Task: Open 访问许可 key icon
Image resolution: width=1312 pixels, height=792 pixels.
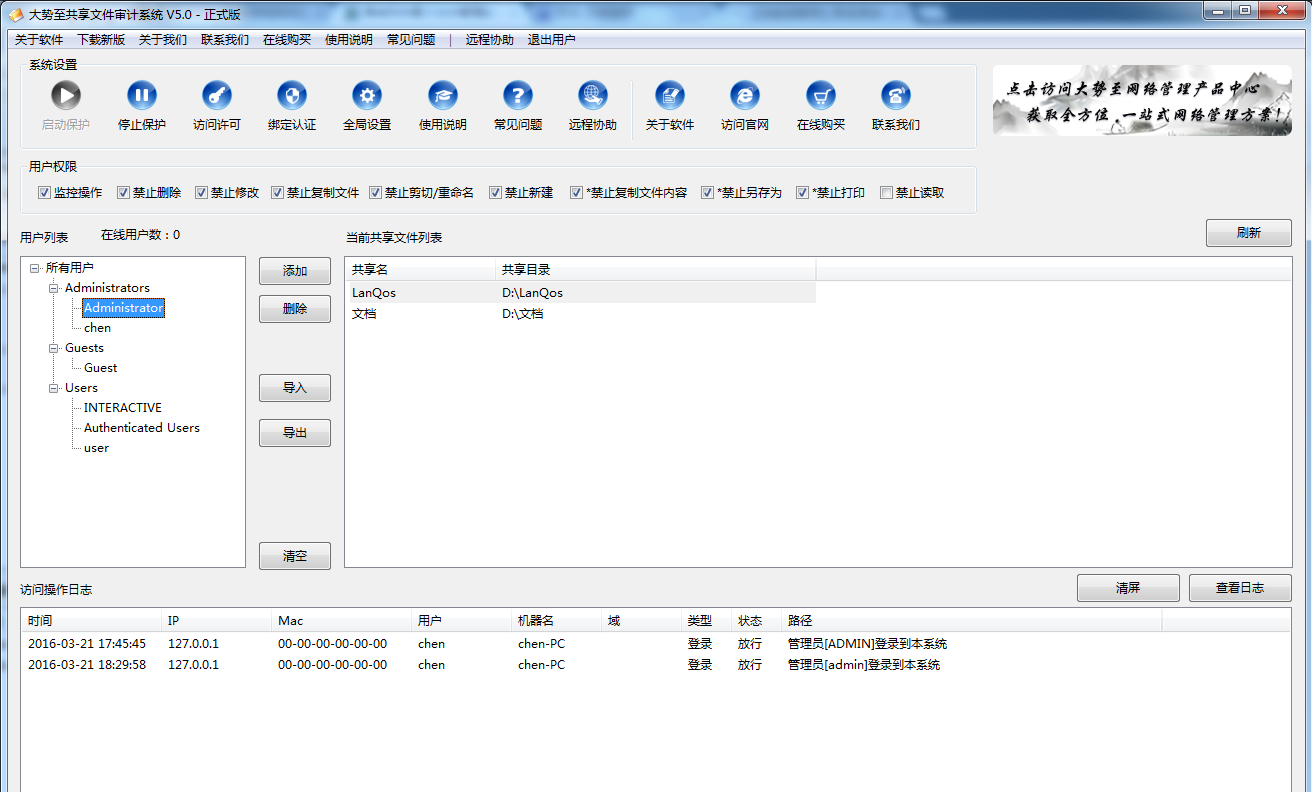Action: coord(217,96)
